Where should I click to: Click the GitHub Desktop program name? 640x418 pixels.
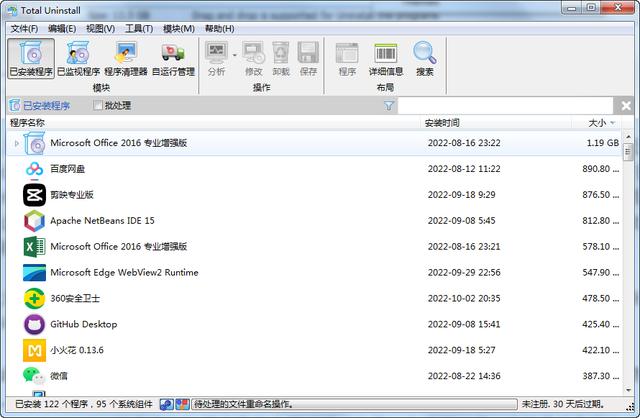(84, 324)
